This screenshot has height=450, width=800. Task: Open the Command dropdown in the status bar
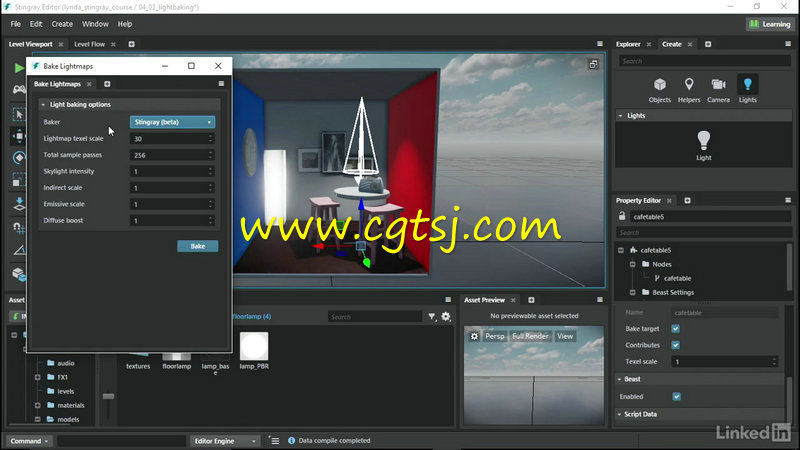[x=29, y=441]
